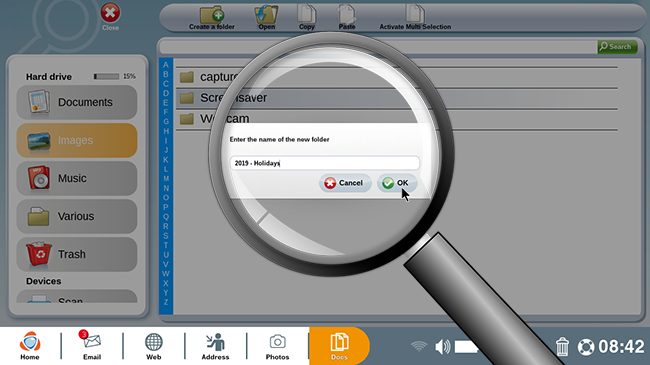Image resolution: width=650 pixels, height=365 pixels.
Task: Select the Images section
Action: click(x=77, y=141)
